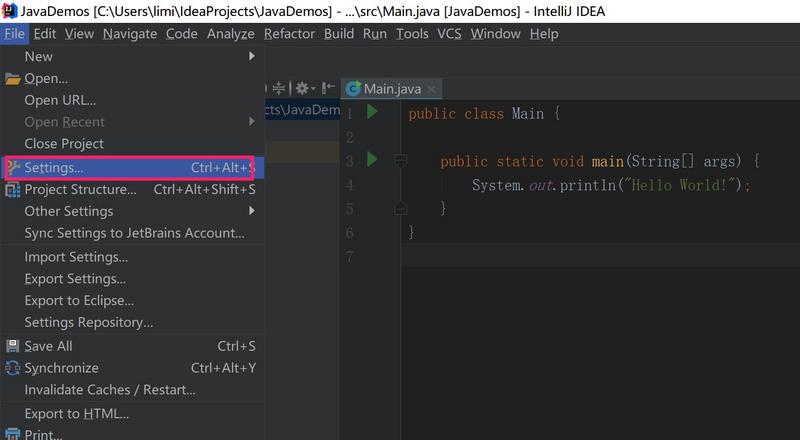Expand the Open Recent submenu arrow
Screen dimensions: 800x440
[252, 121]
